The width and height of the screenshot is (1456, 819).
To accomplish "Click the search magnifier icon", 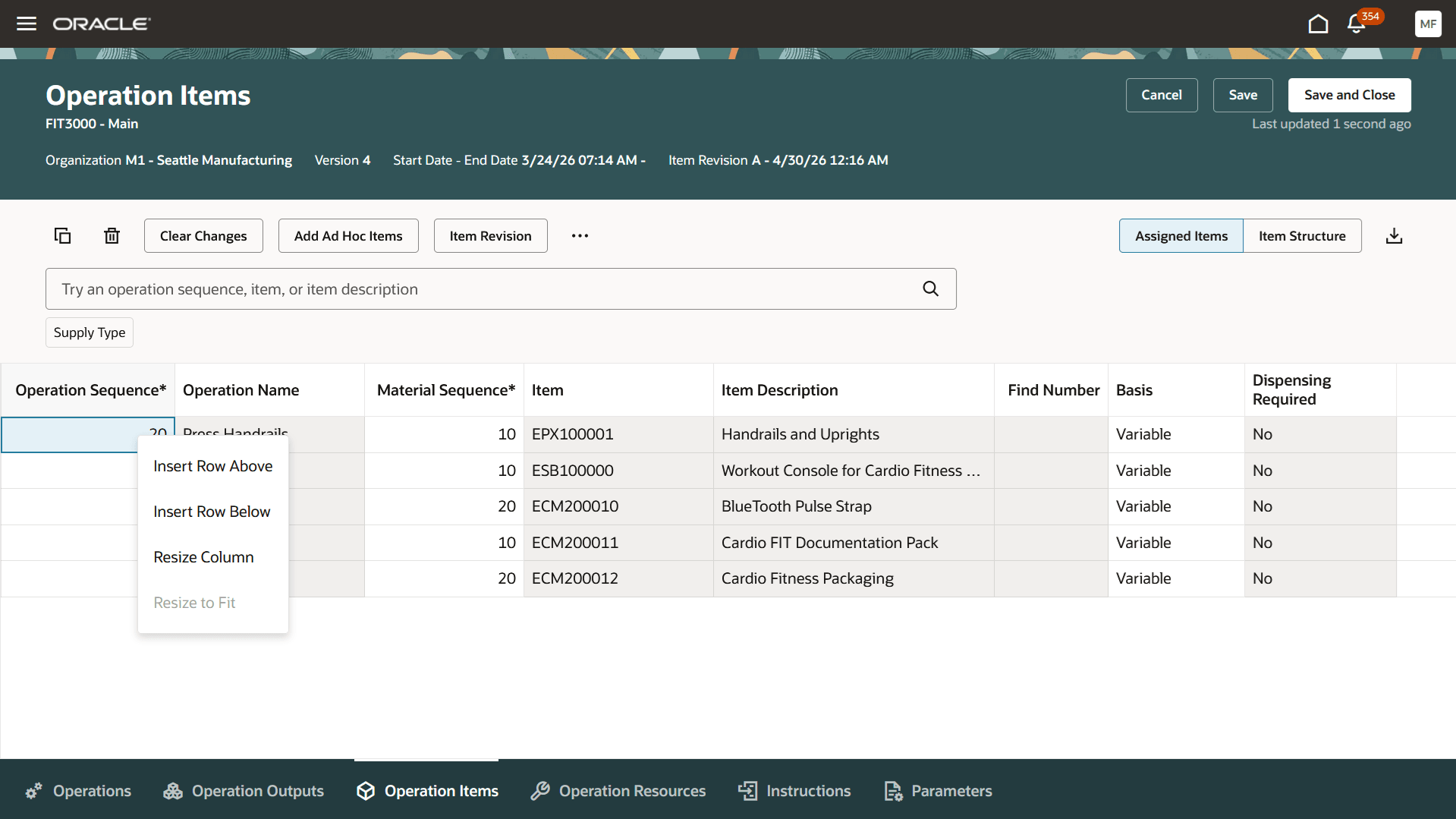I will pos(930,288).
